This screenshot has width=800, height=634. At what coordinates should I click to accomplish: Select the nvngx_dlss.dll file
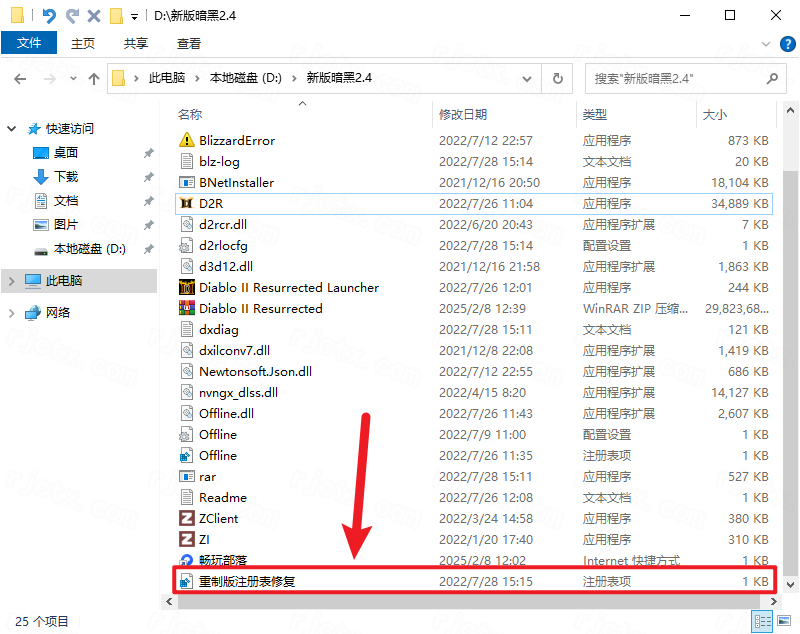tap(238, 392)
